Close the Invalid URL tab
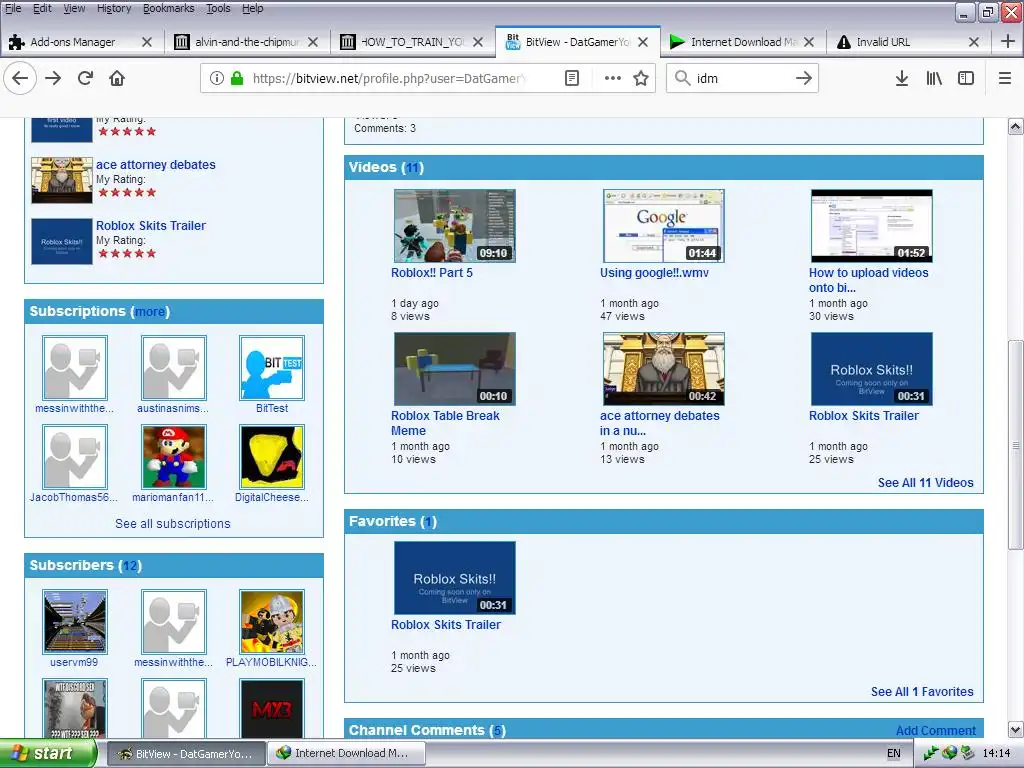Image resolution: width=1024 pixels, height=768 pixels. coord(974,42)
